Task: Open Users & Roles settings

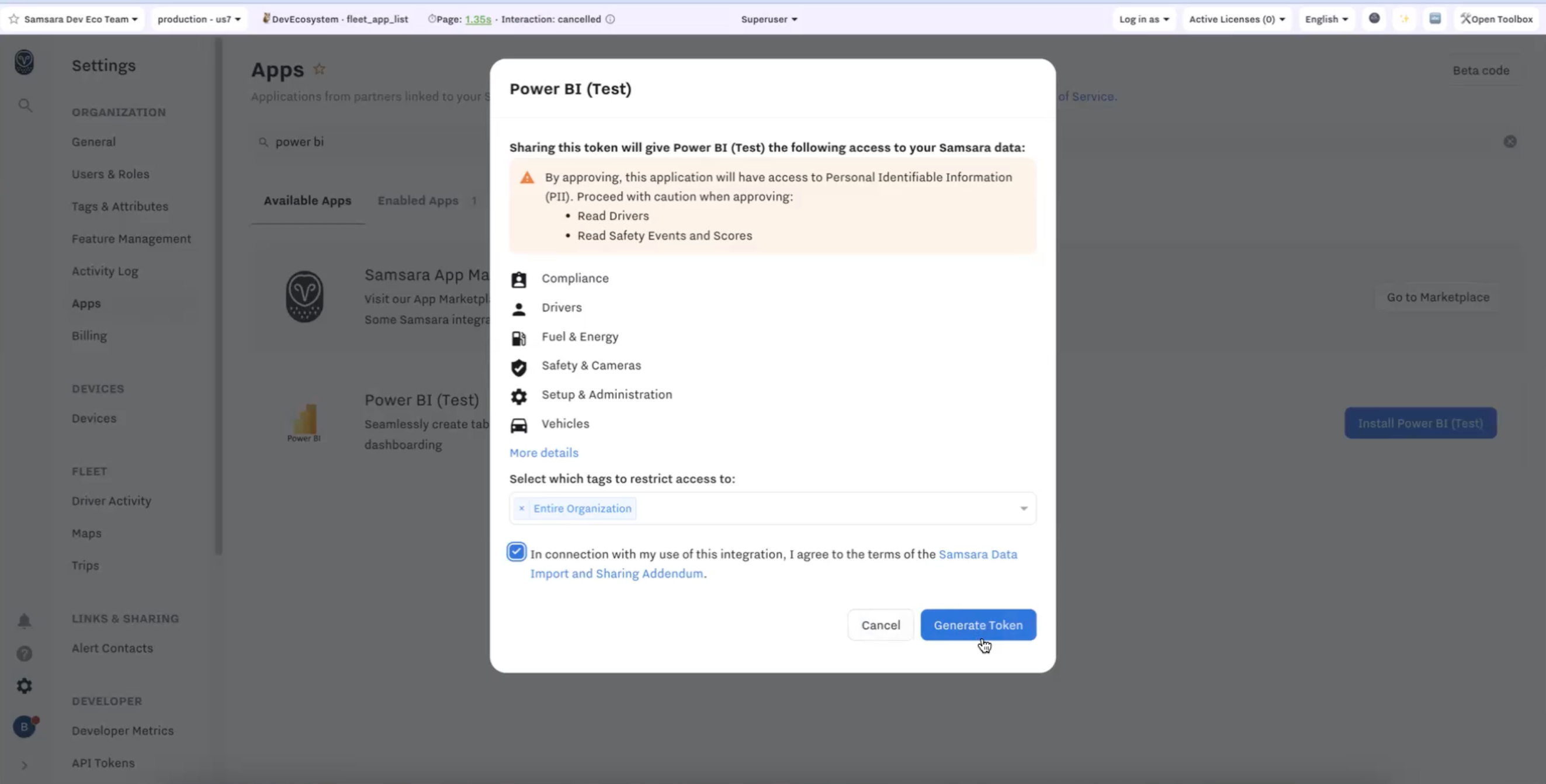Action: pos(110,174)
